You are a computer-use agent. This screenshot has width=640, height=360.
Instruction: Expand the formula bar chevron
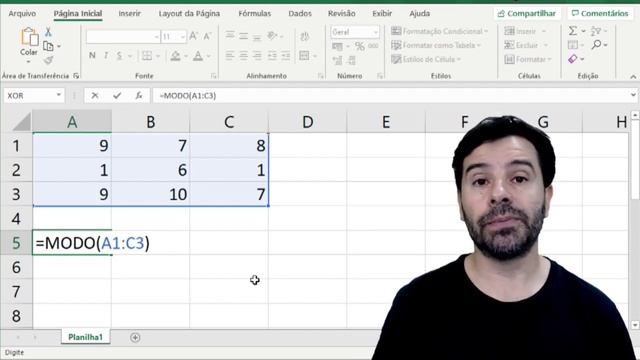coord(633,95)
